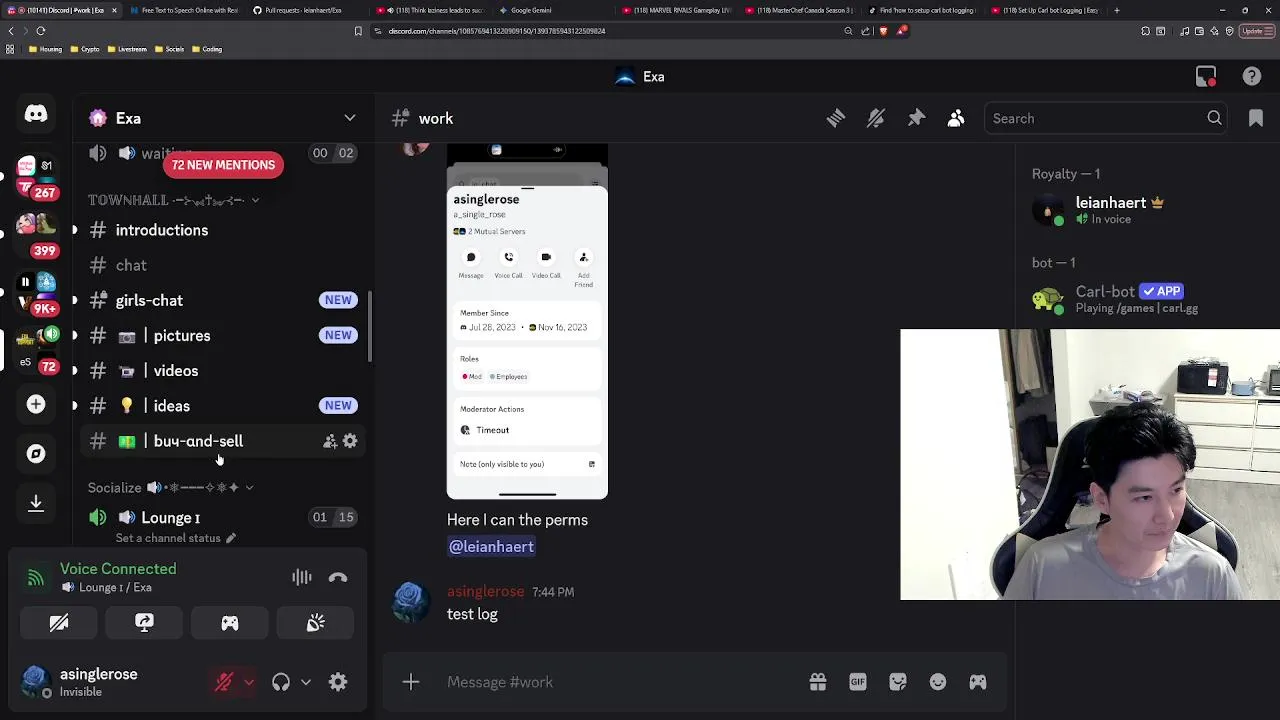Open asinglerose message avatar
This screenshot has width=1280, height=720.
[410, 601]
